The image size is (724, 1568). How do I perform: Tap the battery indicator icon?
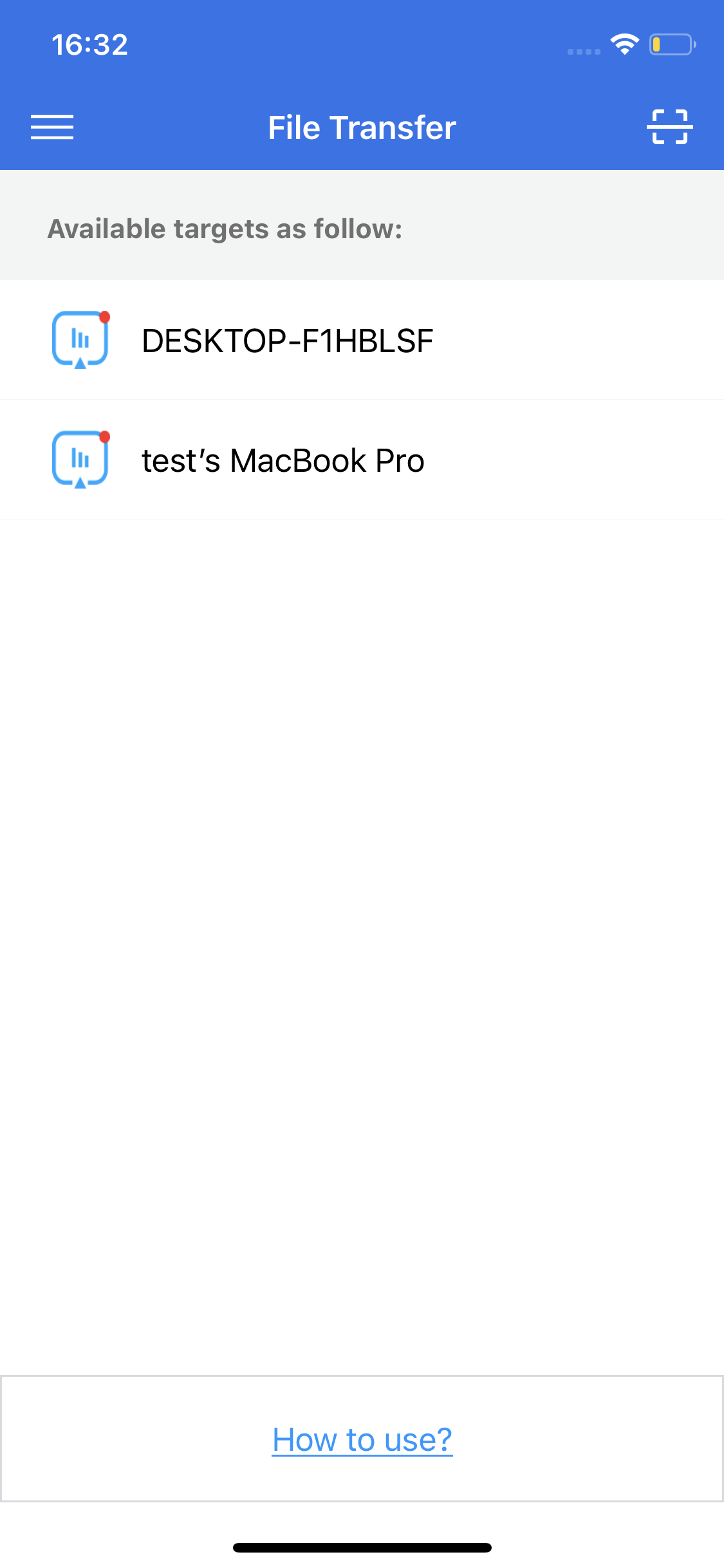click(673, 44)
